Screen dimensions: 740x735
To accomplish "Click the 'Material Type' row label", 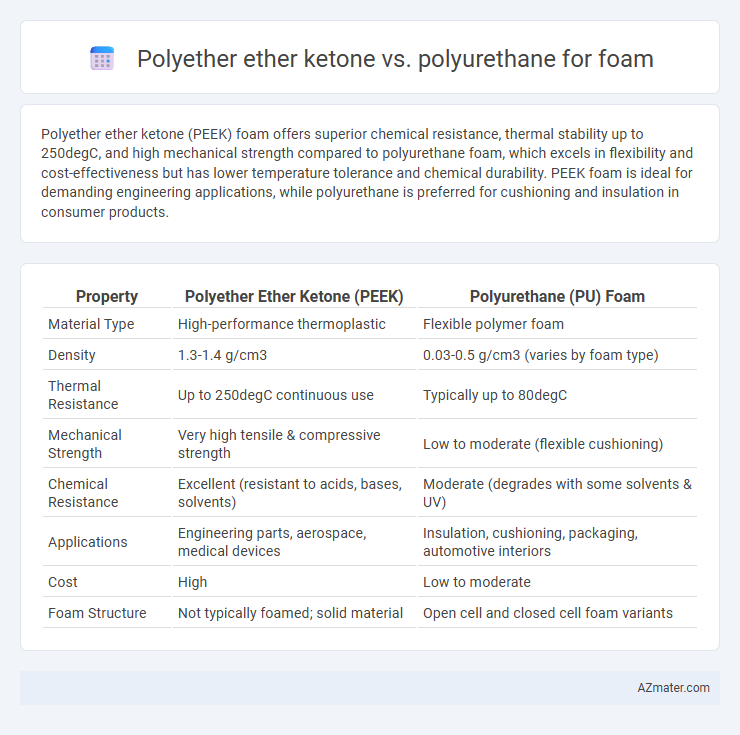I will (91, 324).
